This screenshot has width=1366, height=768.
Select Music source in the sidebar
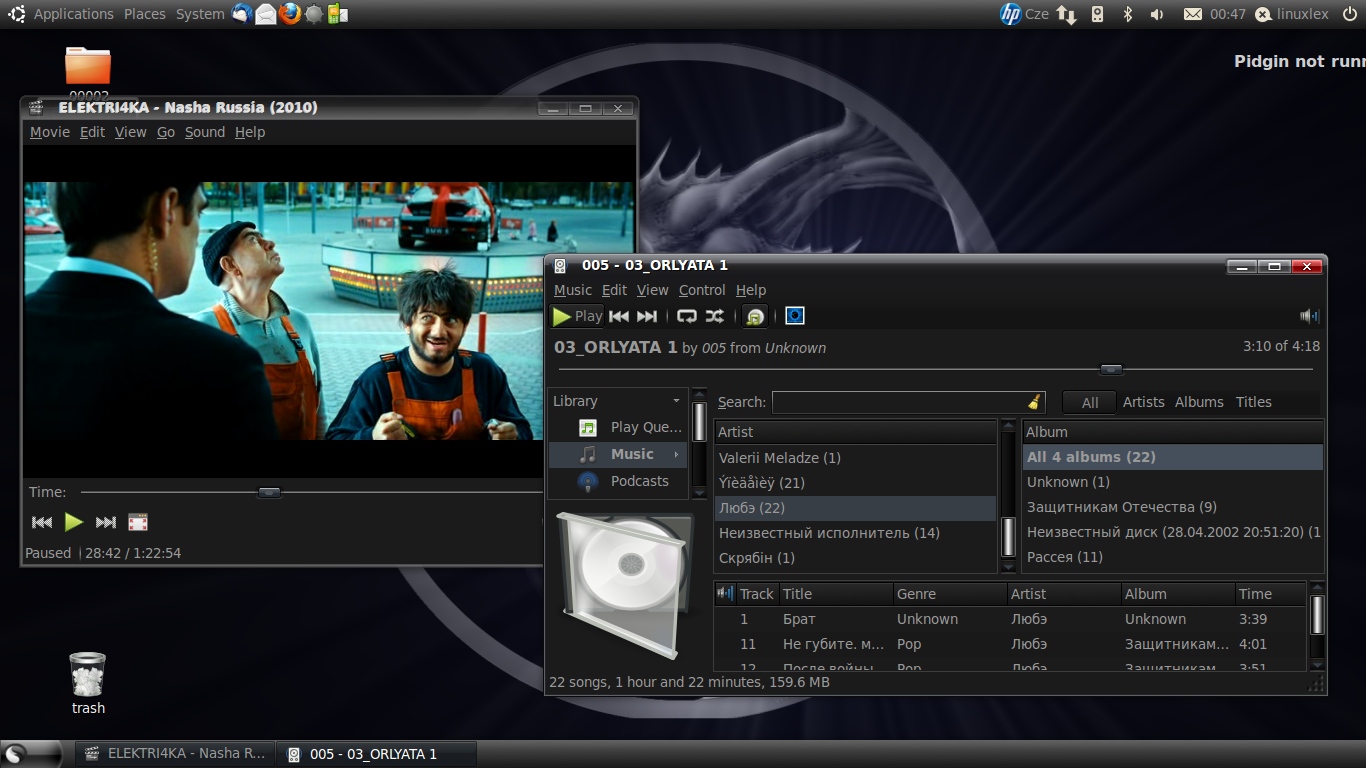[618, 454]
